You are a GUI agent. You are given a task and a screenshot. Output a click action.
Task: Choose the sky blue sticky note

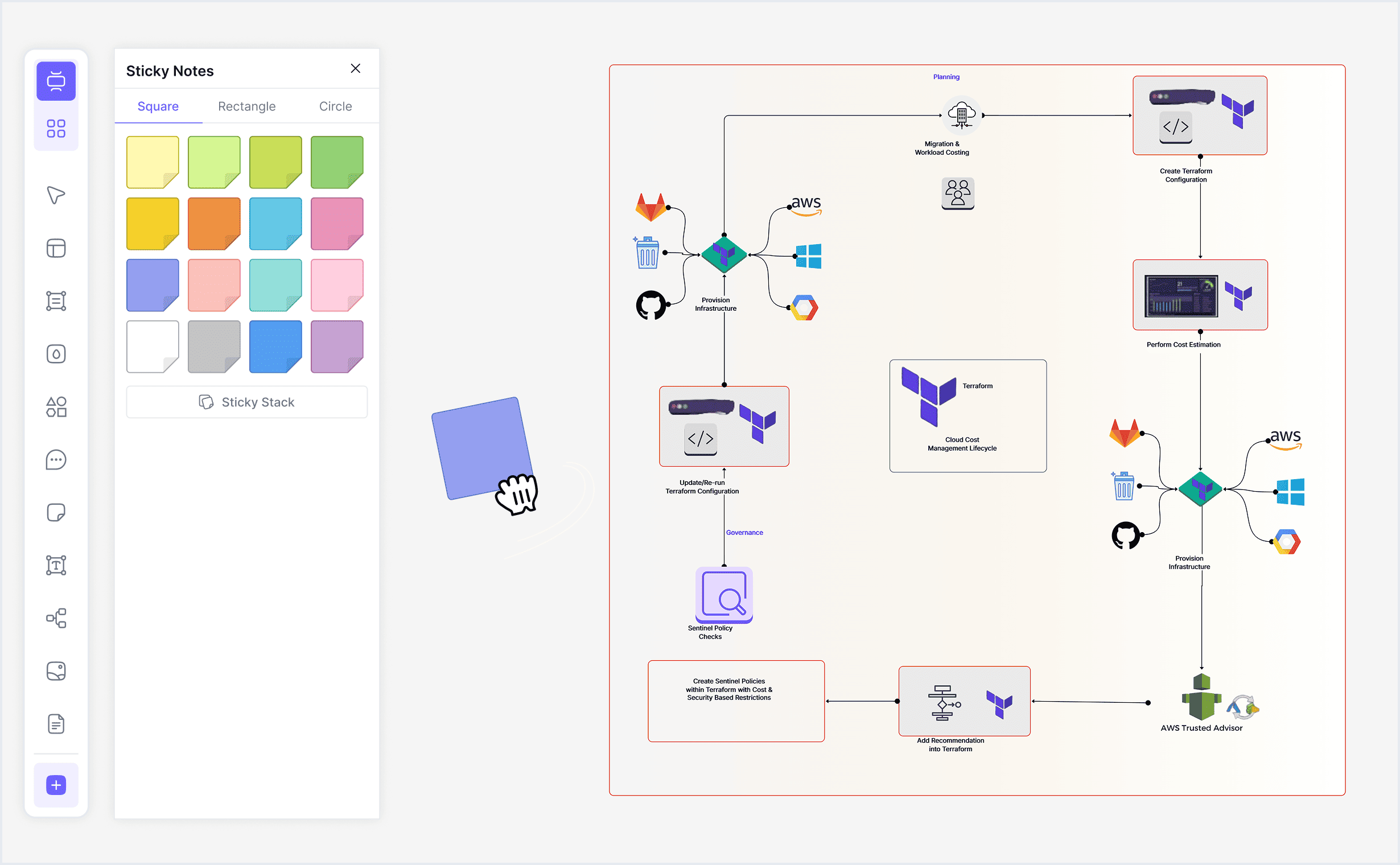[276, 224]
